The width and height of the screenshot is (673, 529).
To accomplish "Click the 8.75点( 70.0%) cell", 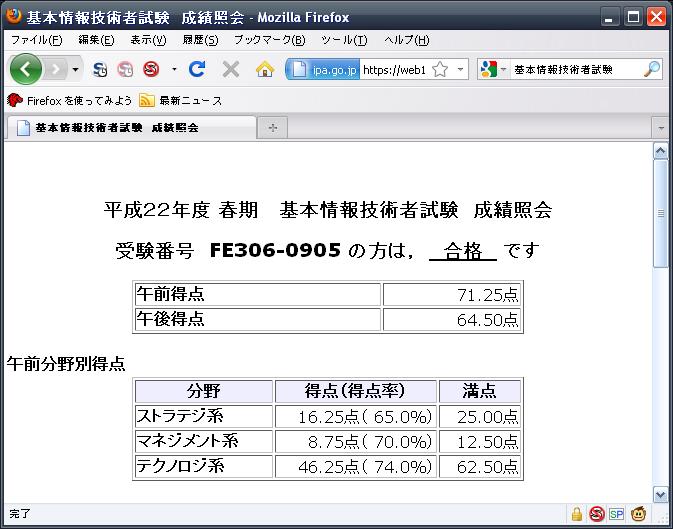I will click(x=356, y=441).
